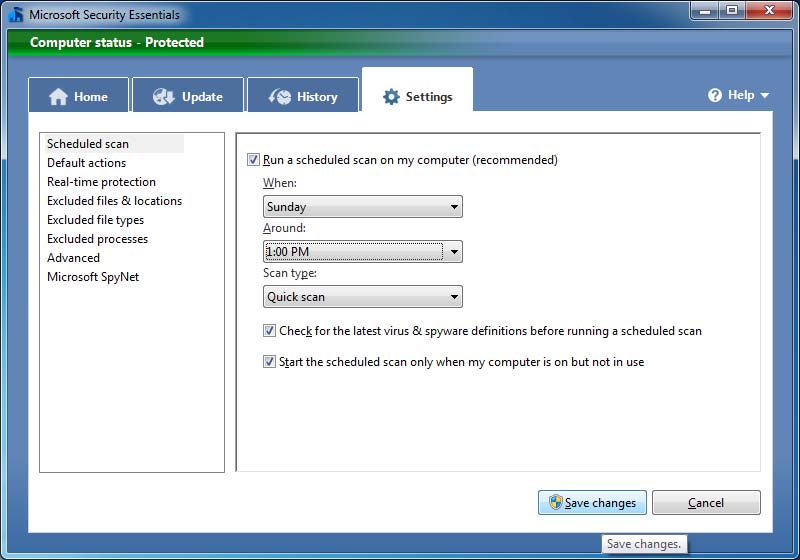Select Excluded files & locations
The width and height of the screenshot is (800, 560).
tap(114, 200)
